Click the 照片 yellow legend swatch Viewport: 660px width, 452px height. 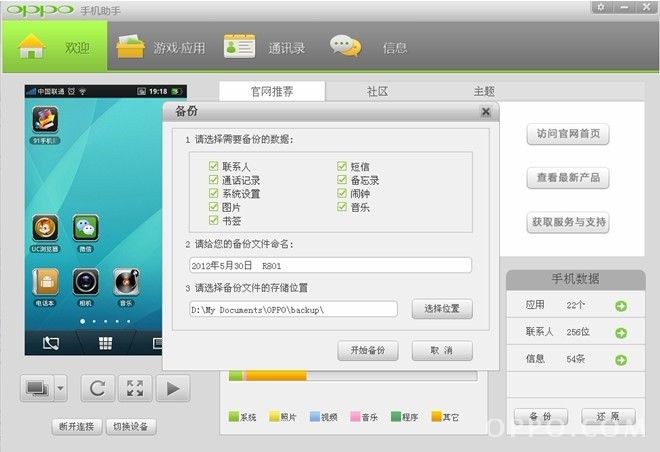coord(274,417)
